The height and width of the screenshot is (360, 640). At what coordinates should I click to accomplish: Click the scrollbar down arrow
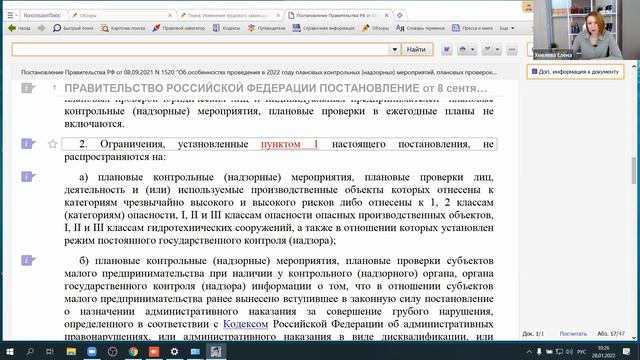[633, 338]
